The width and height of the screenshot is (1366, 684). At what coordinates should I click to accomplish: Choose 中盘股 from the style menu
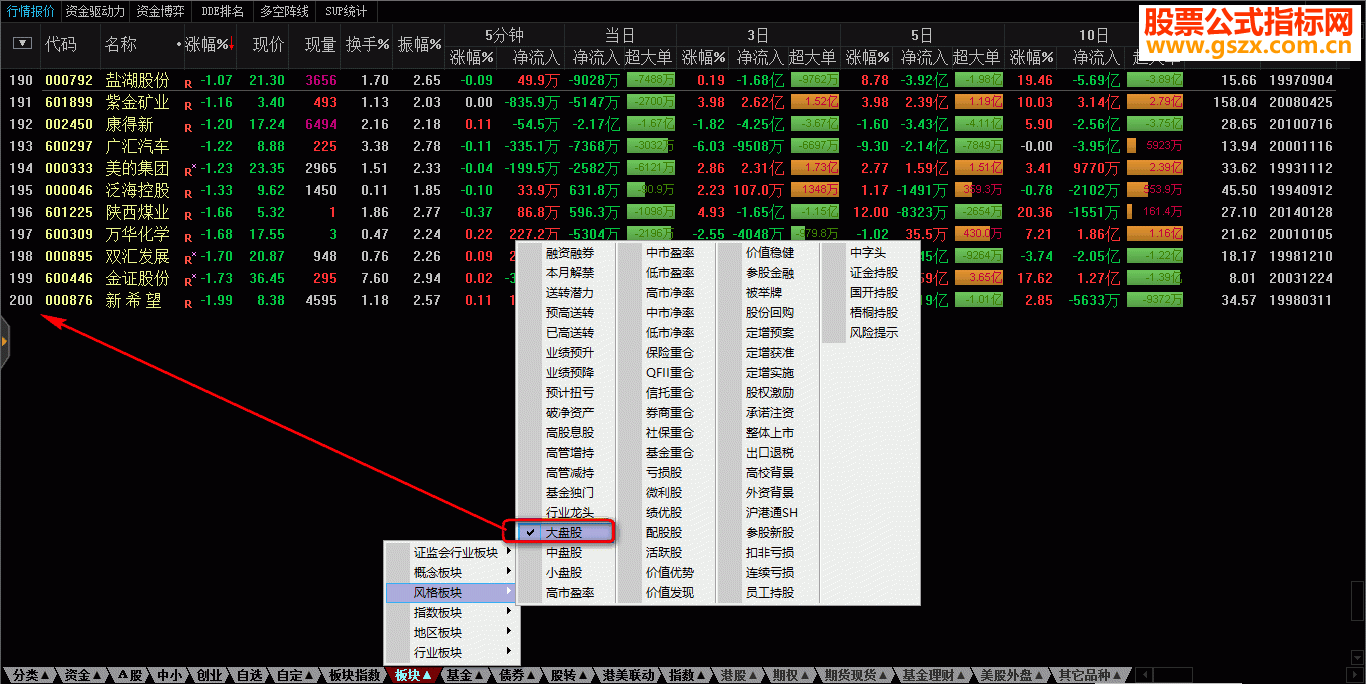(x=564, y=552)
